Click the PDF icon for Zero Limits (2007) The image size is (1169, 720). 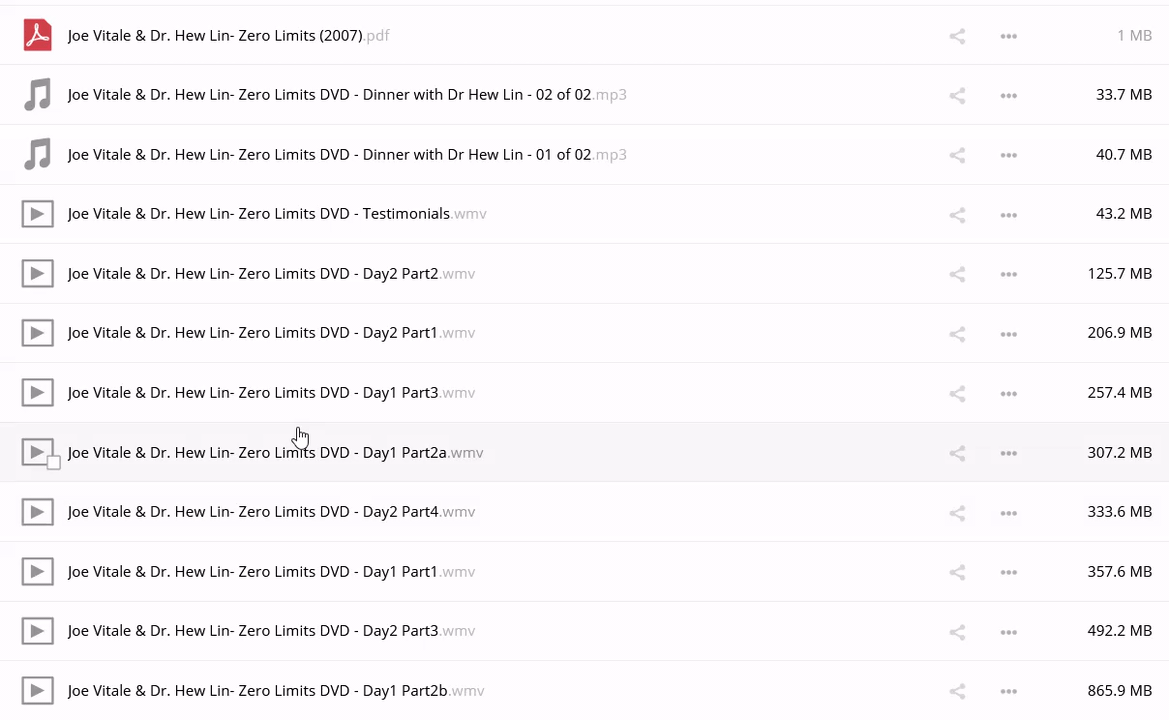pos(37,36)
